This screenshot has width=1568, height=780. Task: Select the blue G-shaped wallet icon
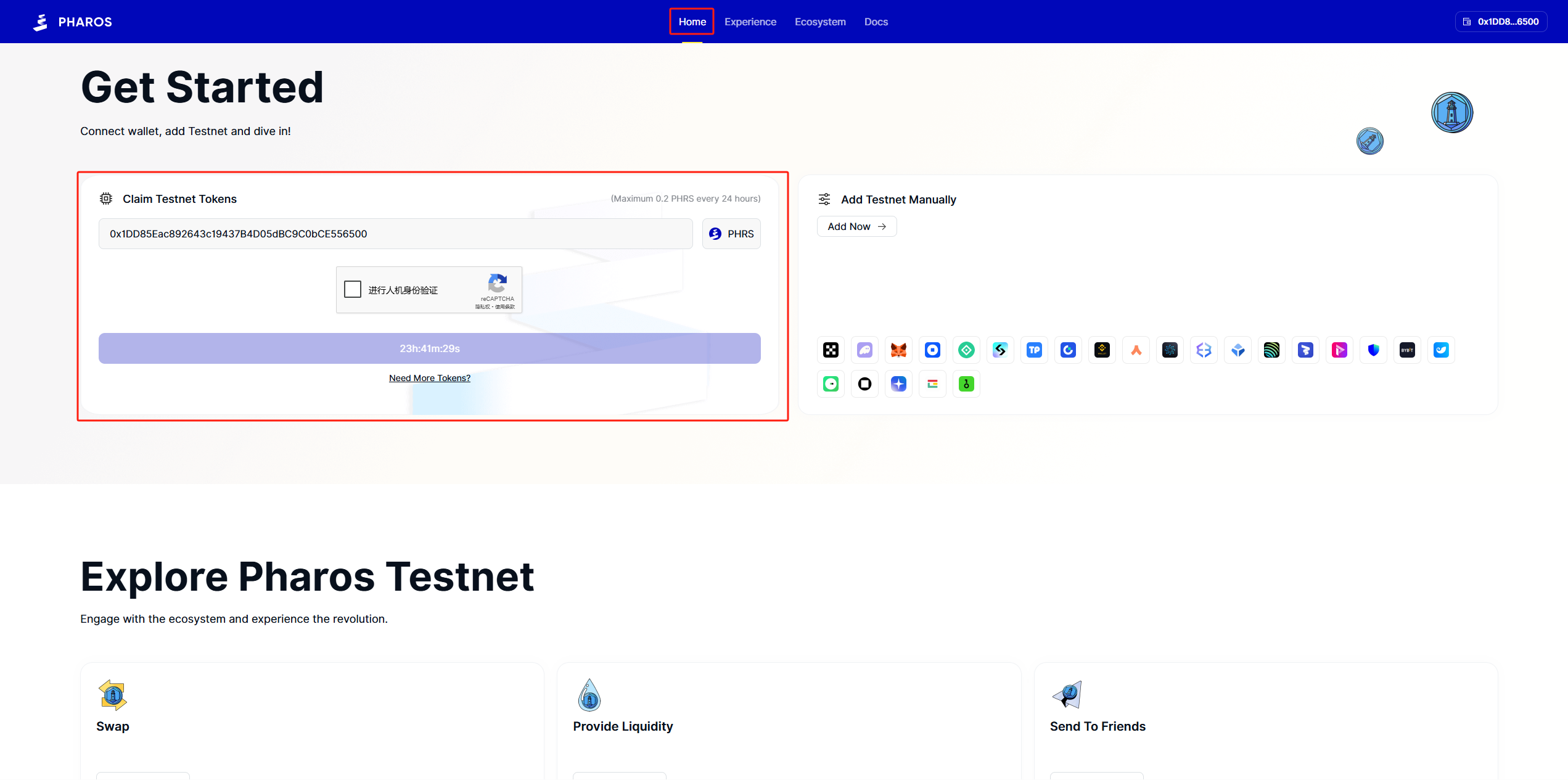tap(1068, 350)
